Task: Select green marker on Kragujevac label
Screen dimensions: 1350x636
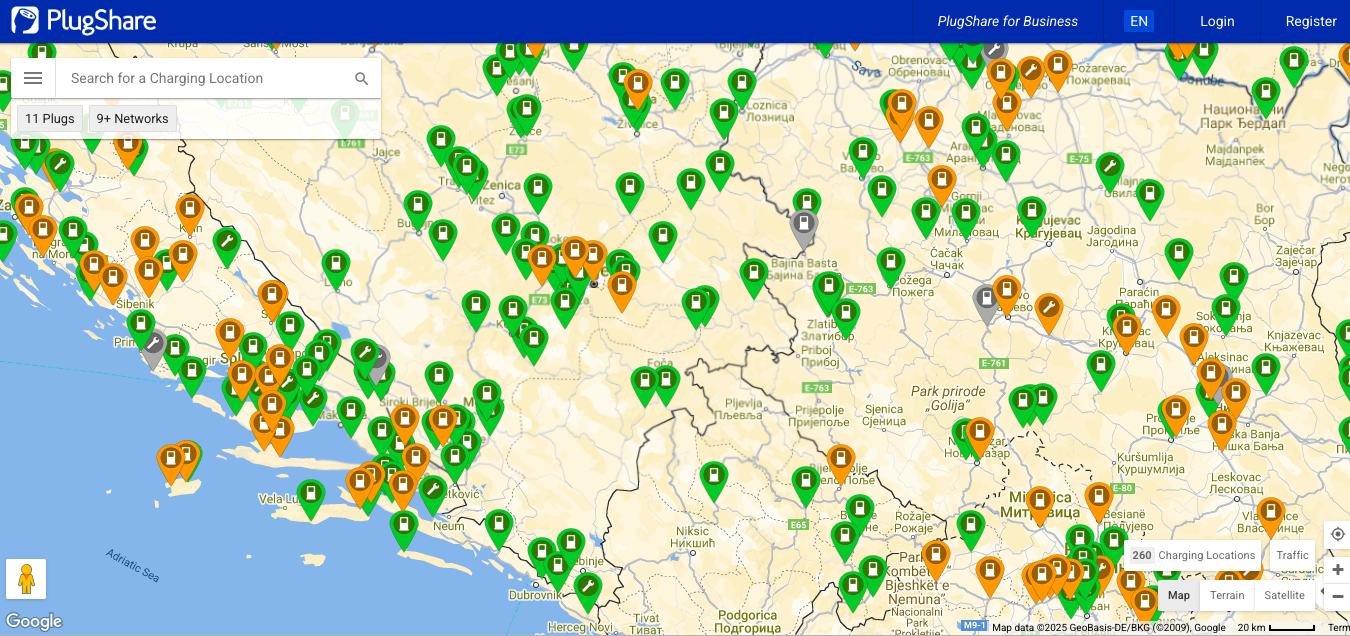Action: [x=1031, y=215]
